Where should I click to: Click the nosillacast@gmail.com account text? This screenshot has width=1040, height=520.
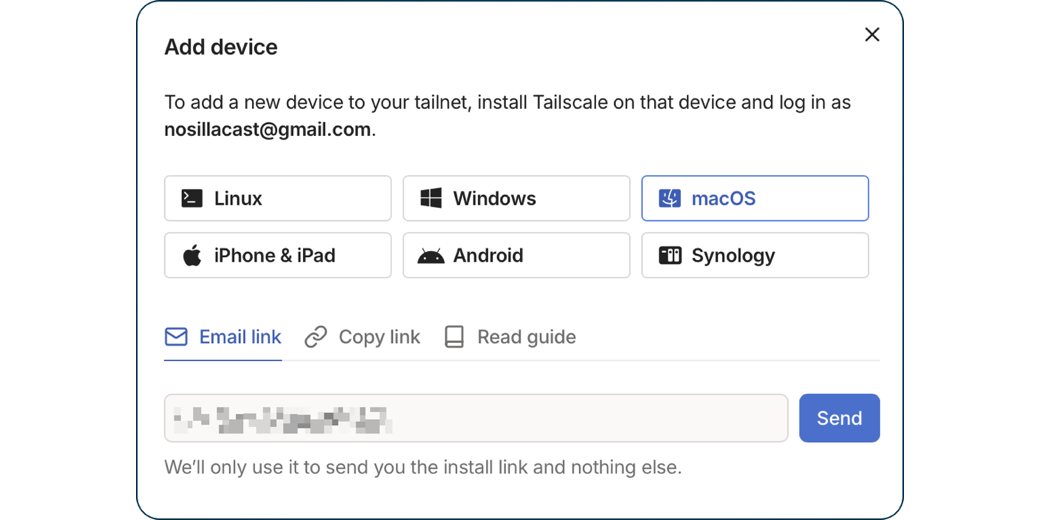pyautogui.click(x=267, y=129)
